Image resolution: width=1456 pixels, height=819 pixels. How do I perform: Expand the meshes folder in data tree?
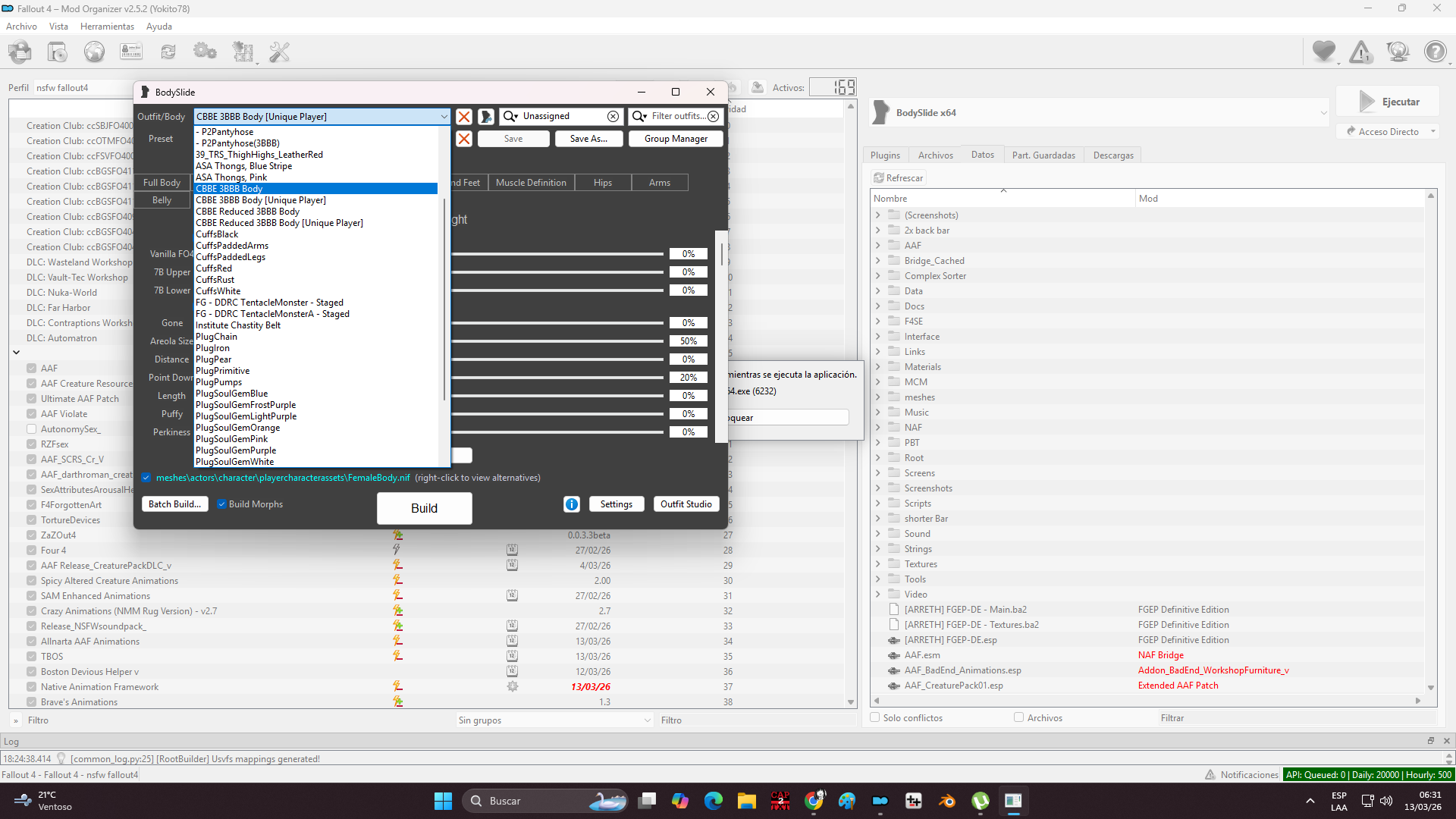(x=878, y=397)
